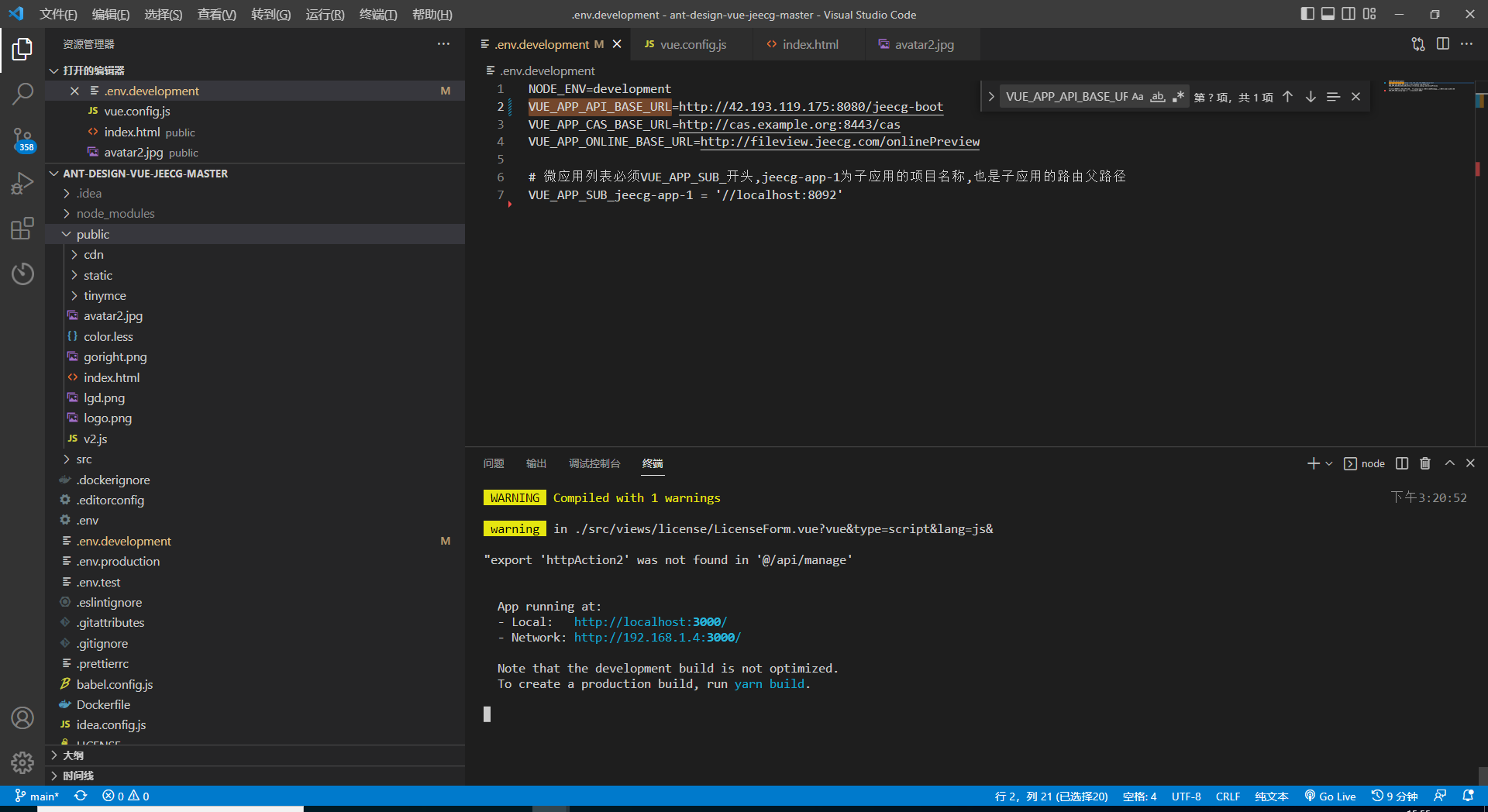Expand the replace field in find widget
Viewport: 1488px width, 812px height.
990,97
